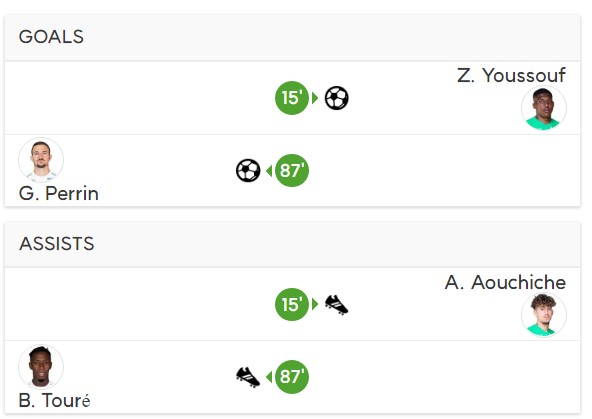This screenshot has height=419, width=592.
Task: Click the boot icon next to 15' assist
Action: coord(336,305)
